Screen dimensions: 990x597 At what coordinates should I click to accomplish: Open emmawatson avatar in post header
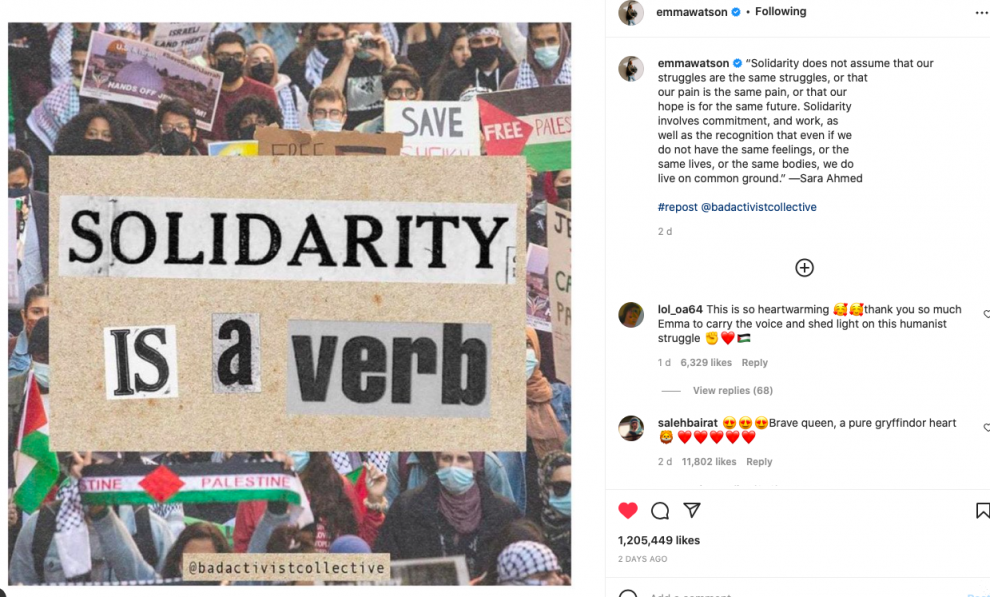[x=631, y=13]
